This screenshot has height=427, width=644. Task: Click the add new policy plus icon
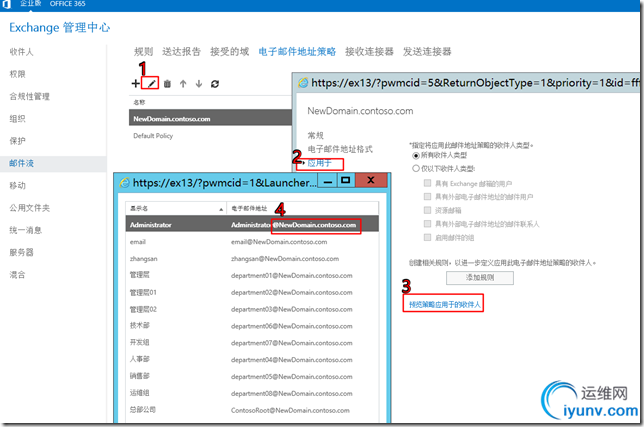pos(135,84)
